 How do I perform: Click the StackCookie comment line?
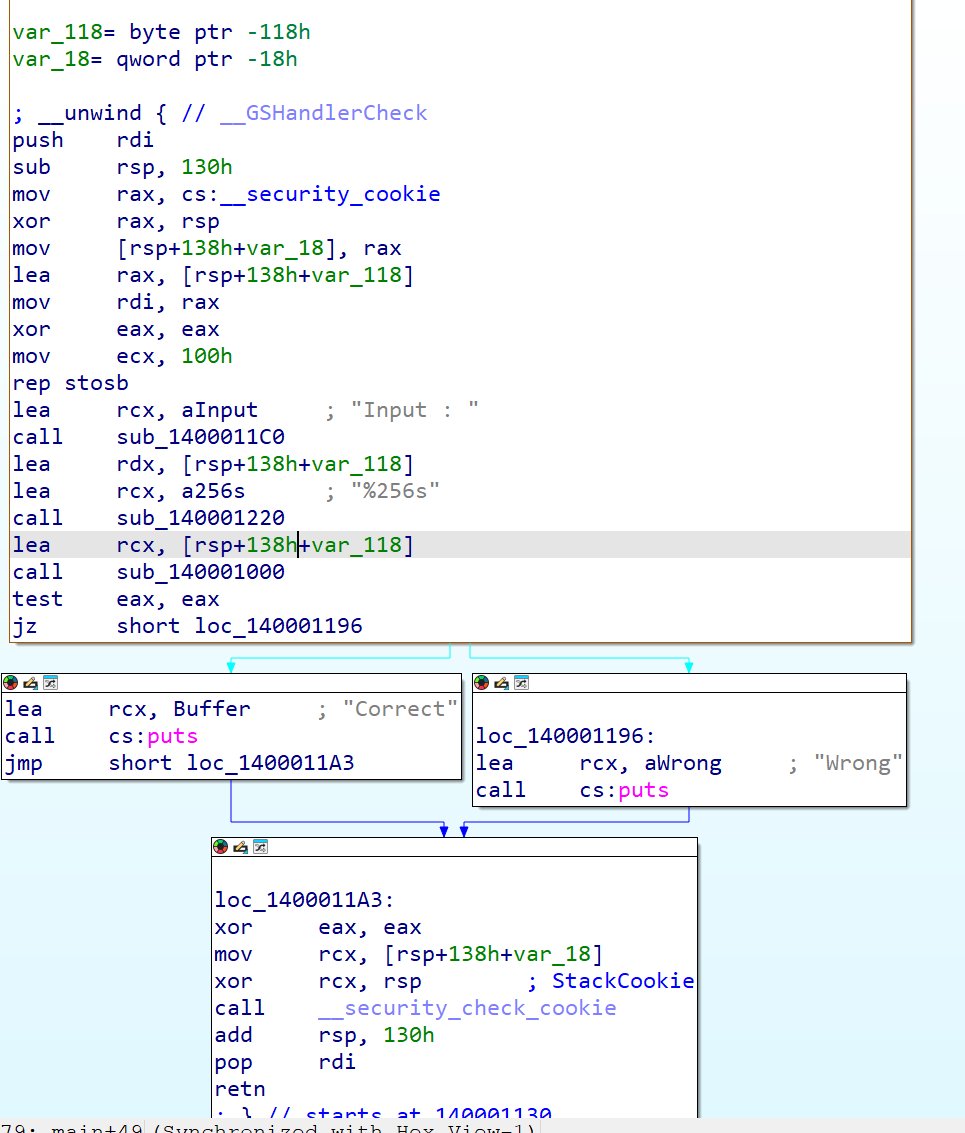[622, 980]
